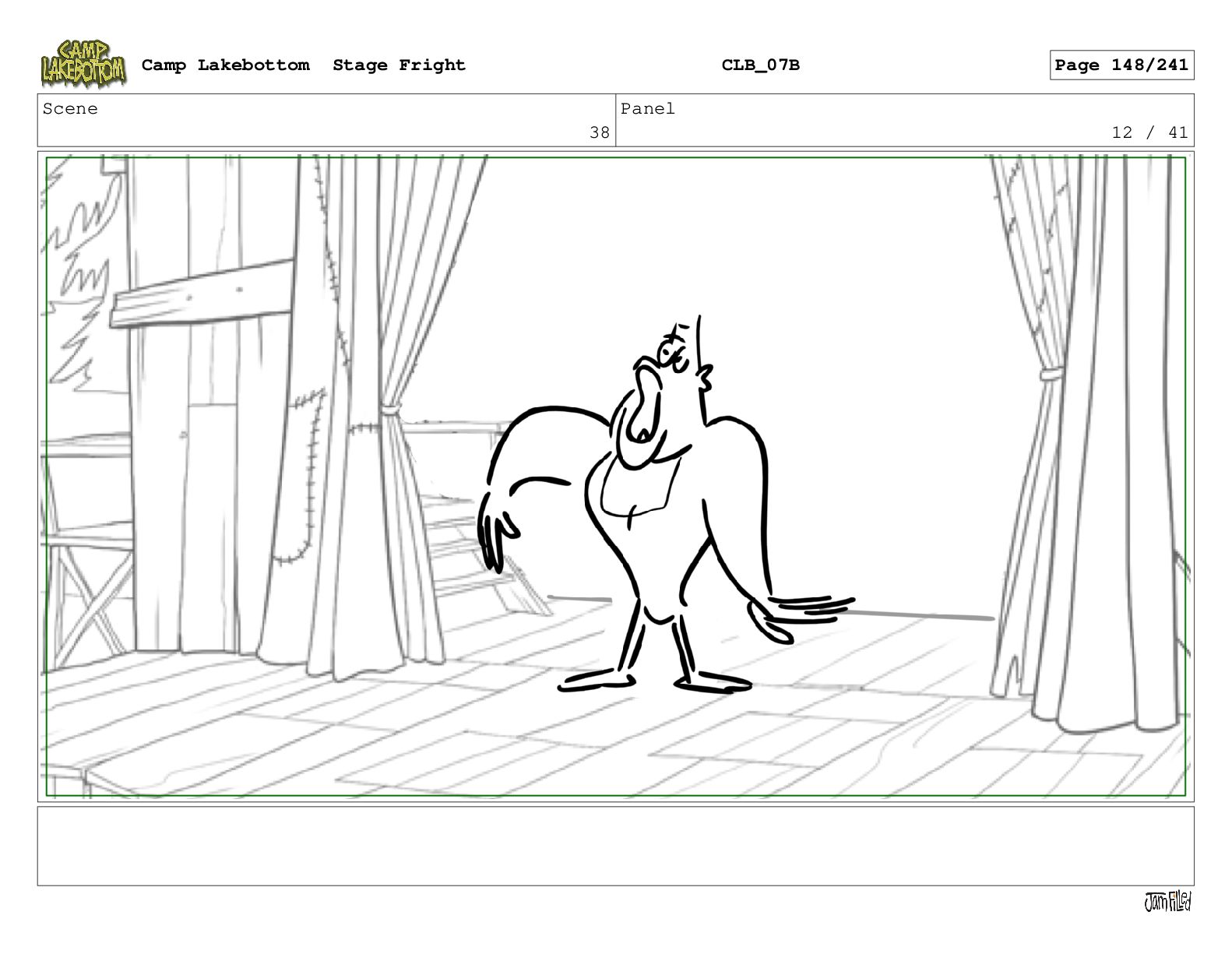Click the panel count '12 / 41'
1232x954 pixels.
[1149, 132]
